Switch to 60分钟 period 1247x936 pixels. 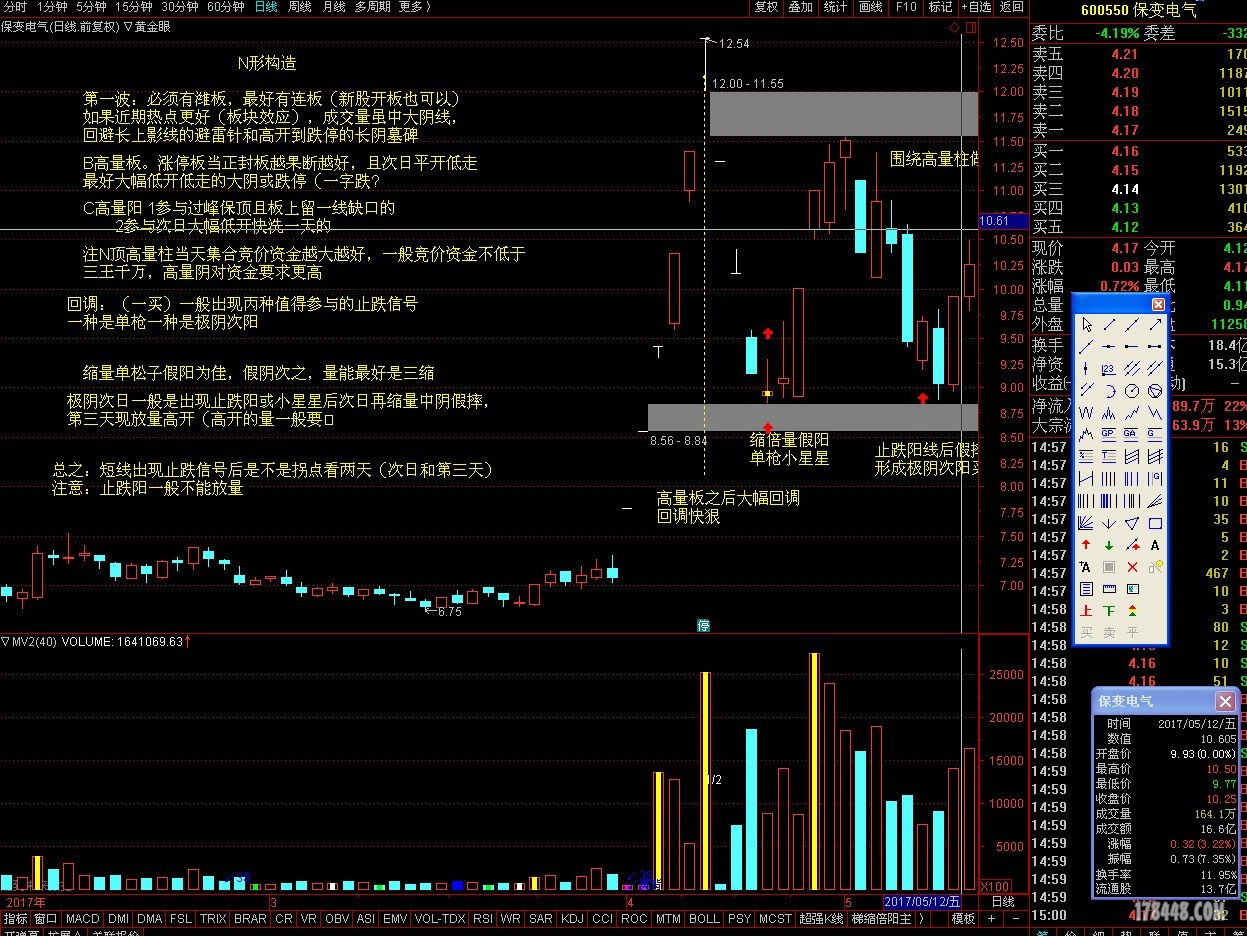click(x=226, y=7)
